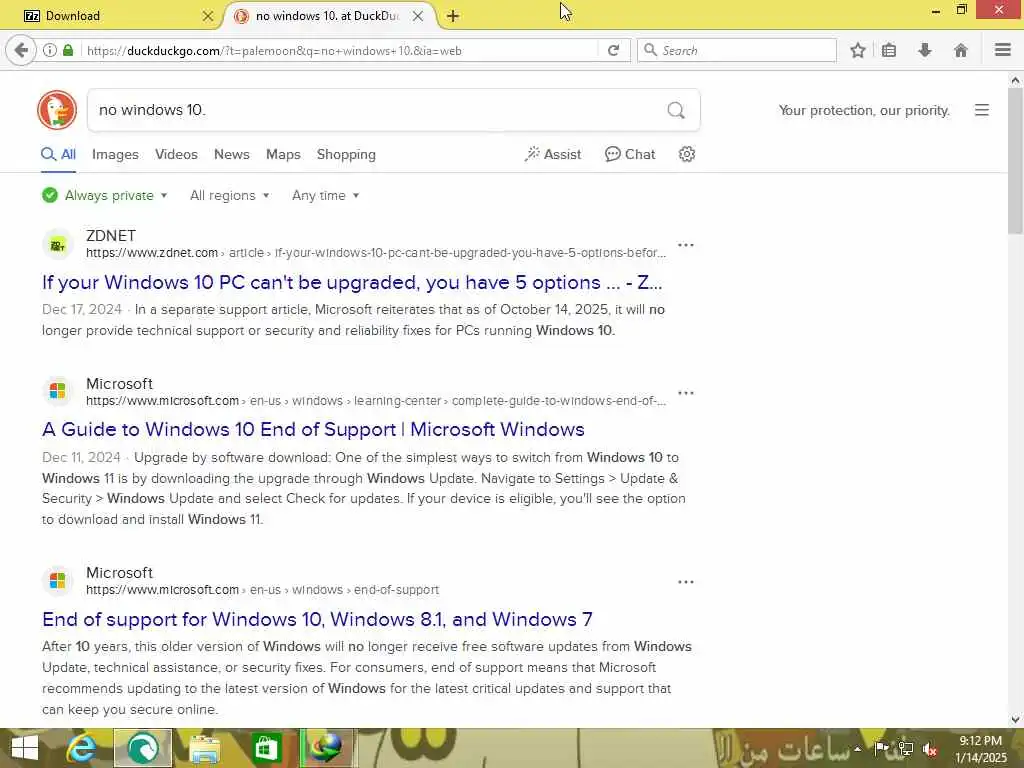Image resolution: width=1024 pixels, height=768 pixels.
Task: Click microsoft.com end-of-support URL
Action: [x=262, y=590]
